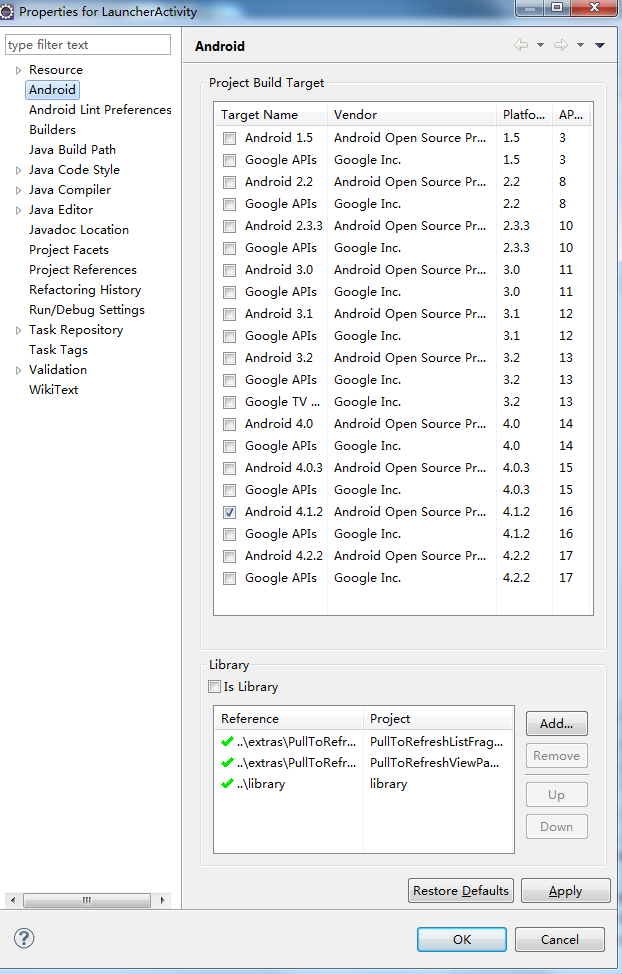Click the Eclipse icon in the title bar
This screenshot has width=622, height=974.
(7, 11)
